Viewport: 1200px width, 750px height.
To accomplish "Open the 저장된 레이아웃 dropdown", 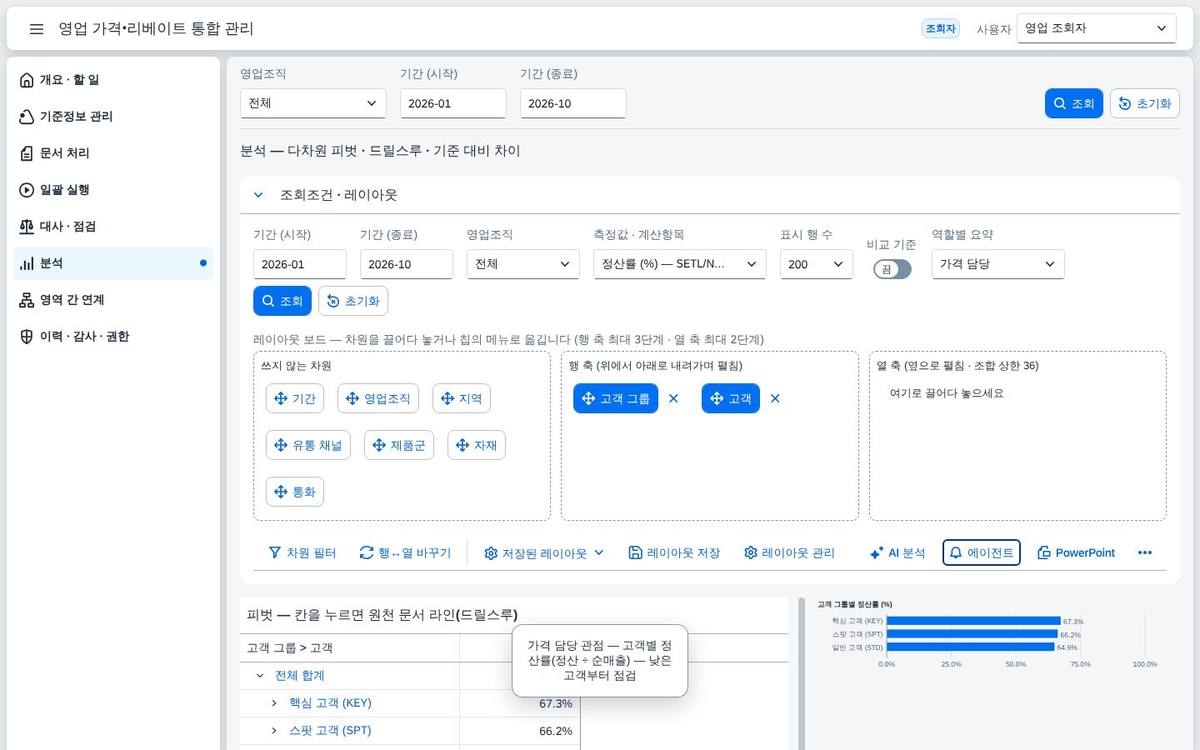I will click(x=544, y=553).
